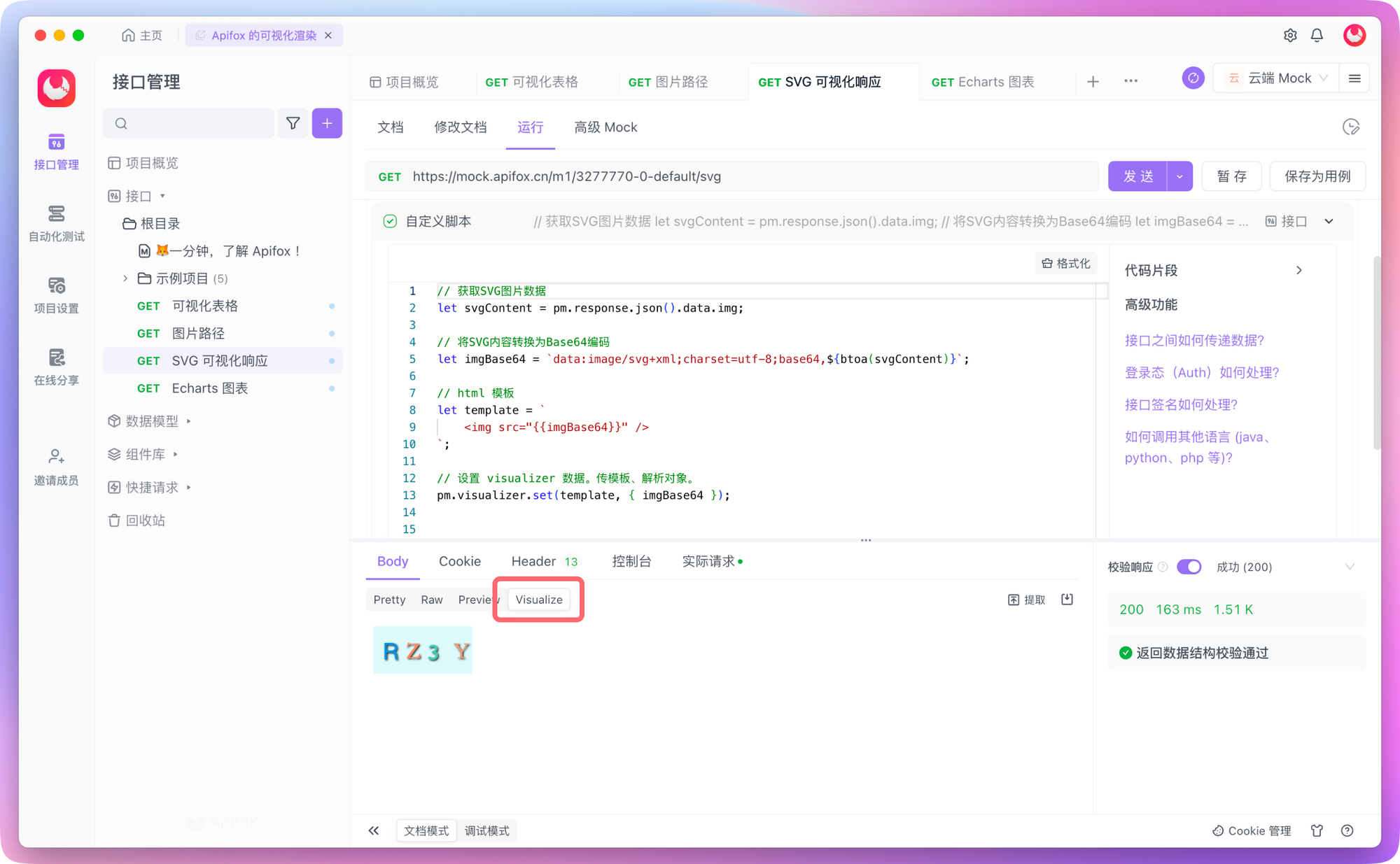Expand the 示例项目 folder

pos(125,278)
